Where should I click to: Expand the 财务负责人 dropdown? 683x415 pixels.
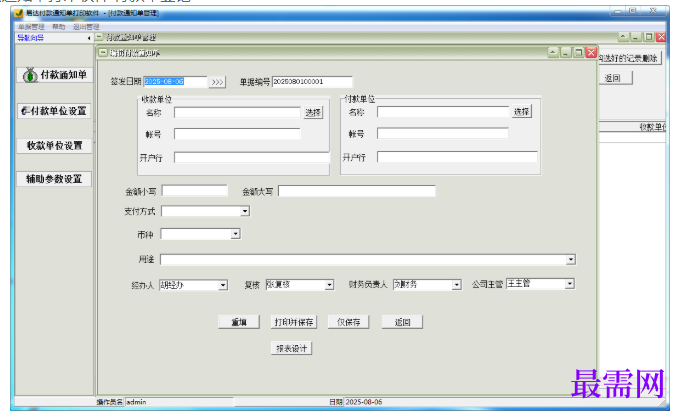[x=456, y=284]
